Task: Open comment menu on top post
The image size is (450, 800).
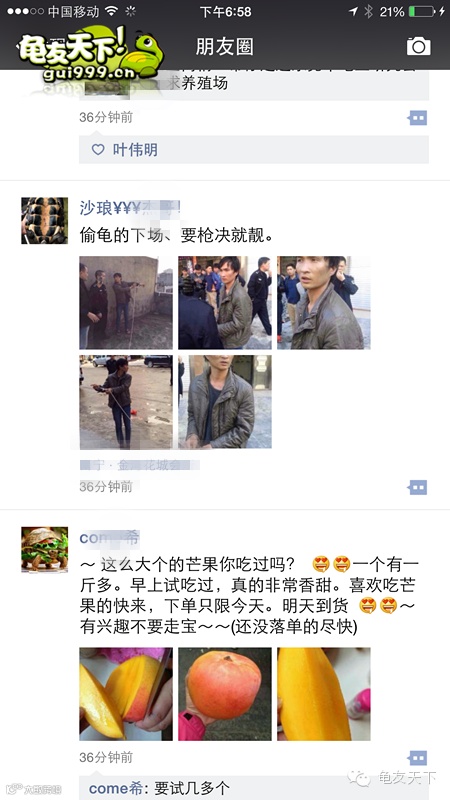Action: point(417,118)
